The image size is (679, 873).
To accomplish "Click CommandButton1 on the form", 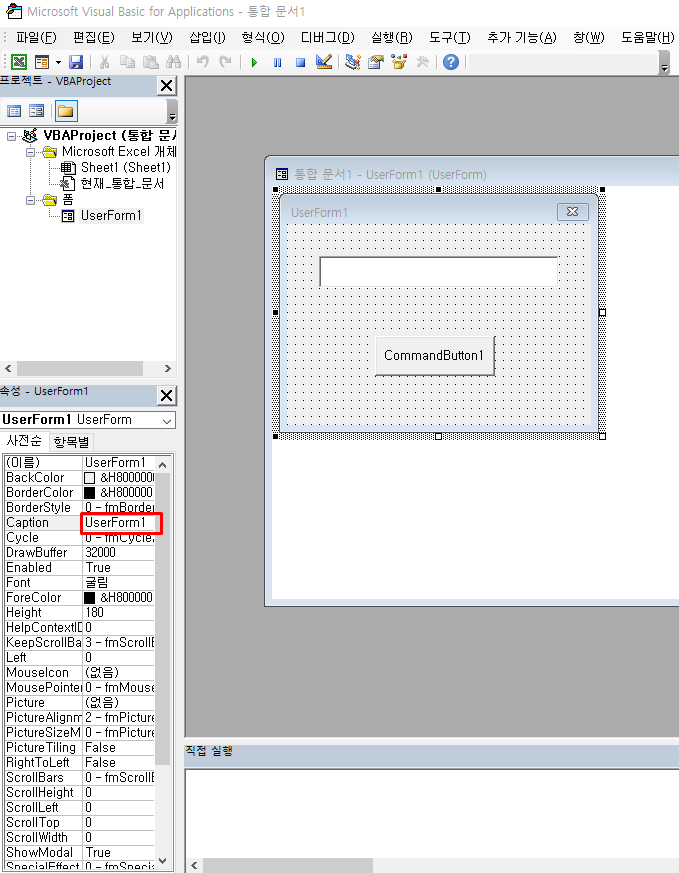I will tap(435, 356).
